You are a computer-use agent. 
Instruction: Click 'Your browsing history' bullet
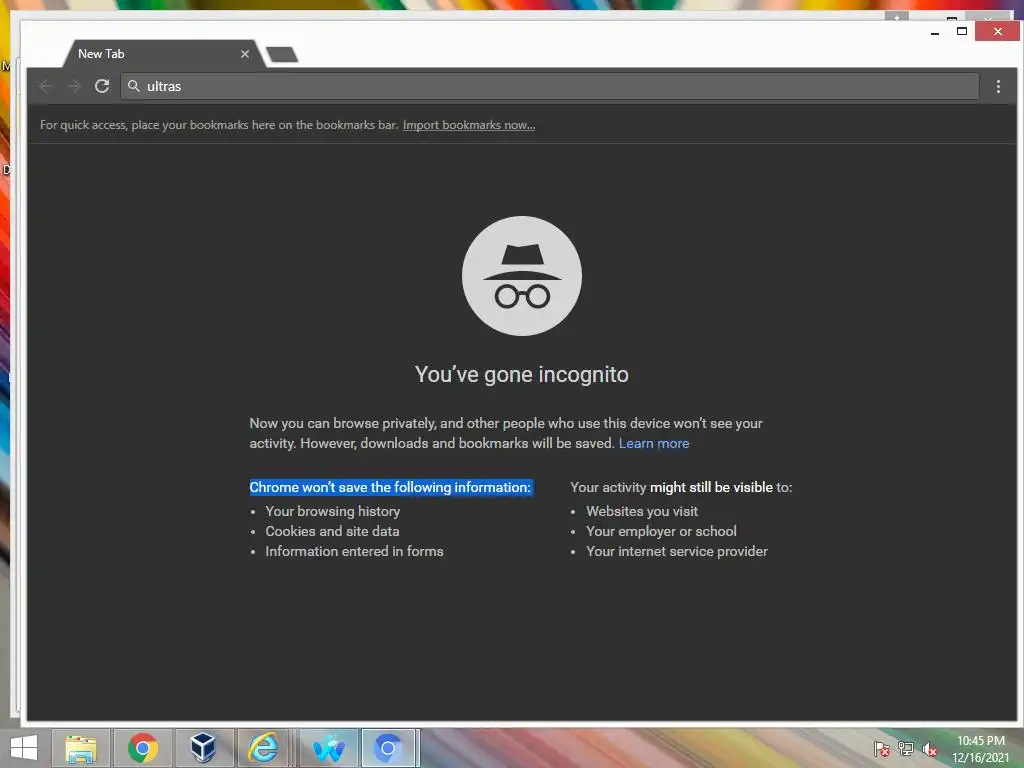tap(332, 511)
